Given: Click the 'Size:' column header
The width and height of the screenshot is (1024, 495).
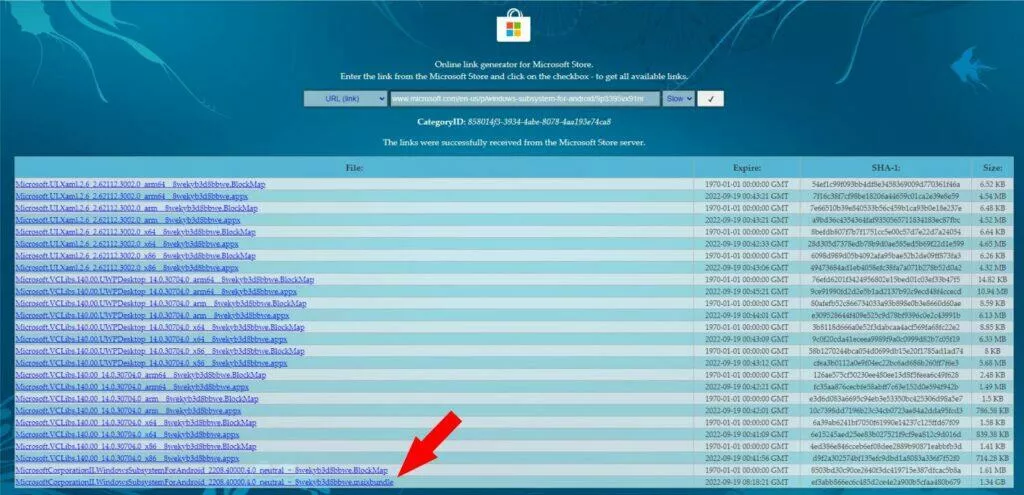Looking at the screenshot, I should 993,168.
